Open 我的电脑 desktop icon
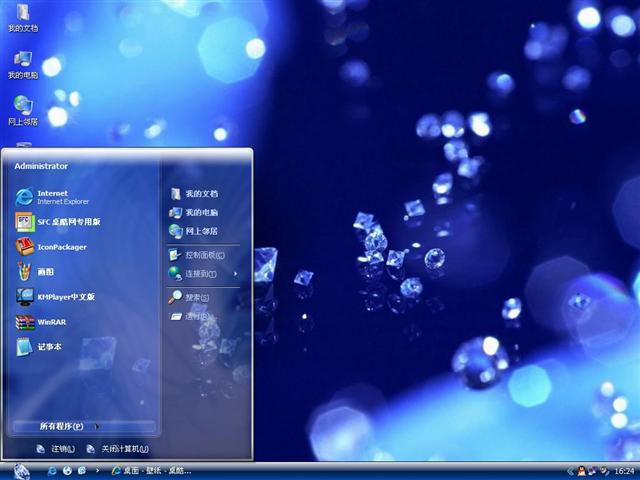Image resolution: width=640 pixels, height=480 pixels. click(x=23, y=65)
